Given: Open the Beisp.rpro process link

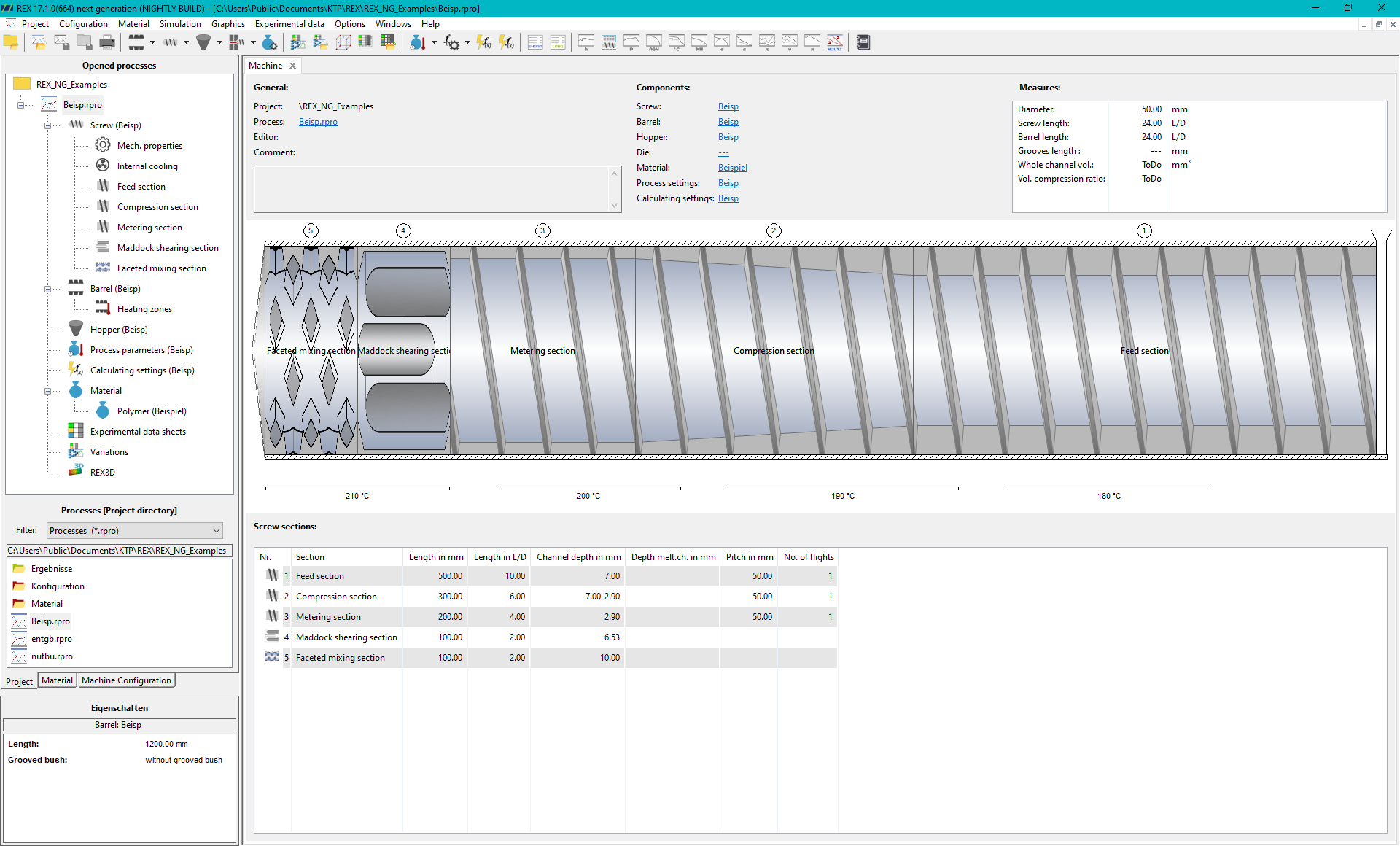Looking at the screenshot, I should click(x=318, y=122).
